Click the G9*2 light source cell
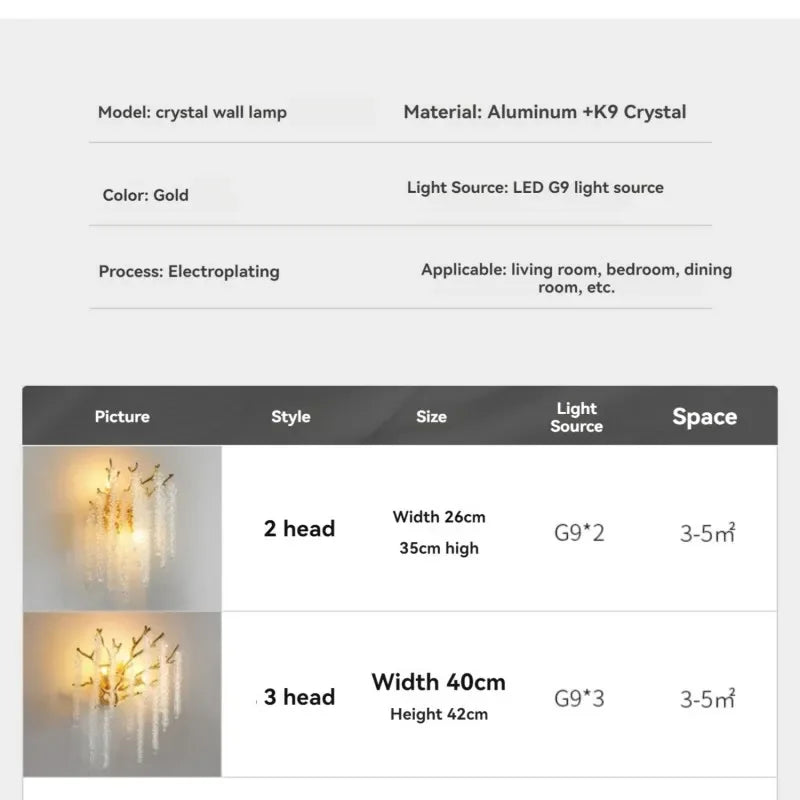 pyautogui.click(x=579, y=532)
